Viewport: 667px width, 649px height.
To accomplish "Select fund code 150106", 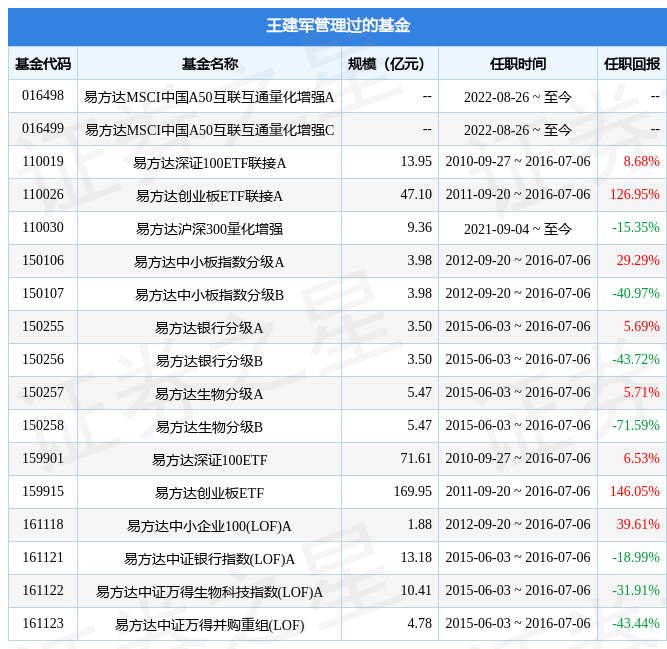I will (43, 260).
